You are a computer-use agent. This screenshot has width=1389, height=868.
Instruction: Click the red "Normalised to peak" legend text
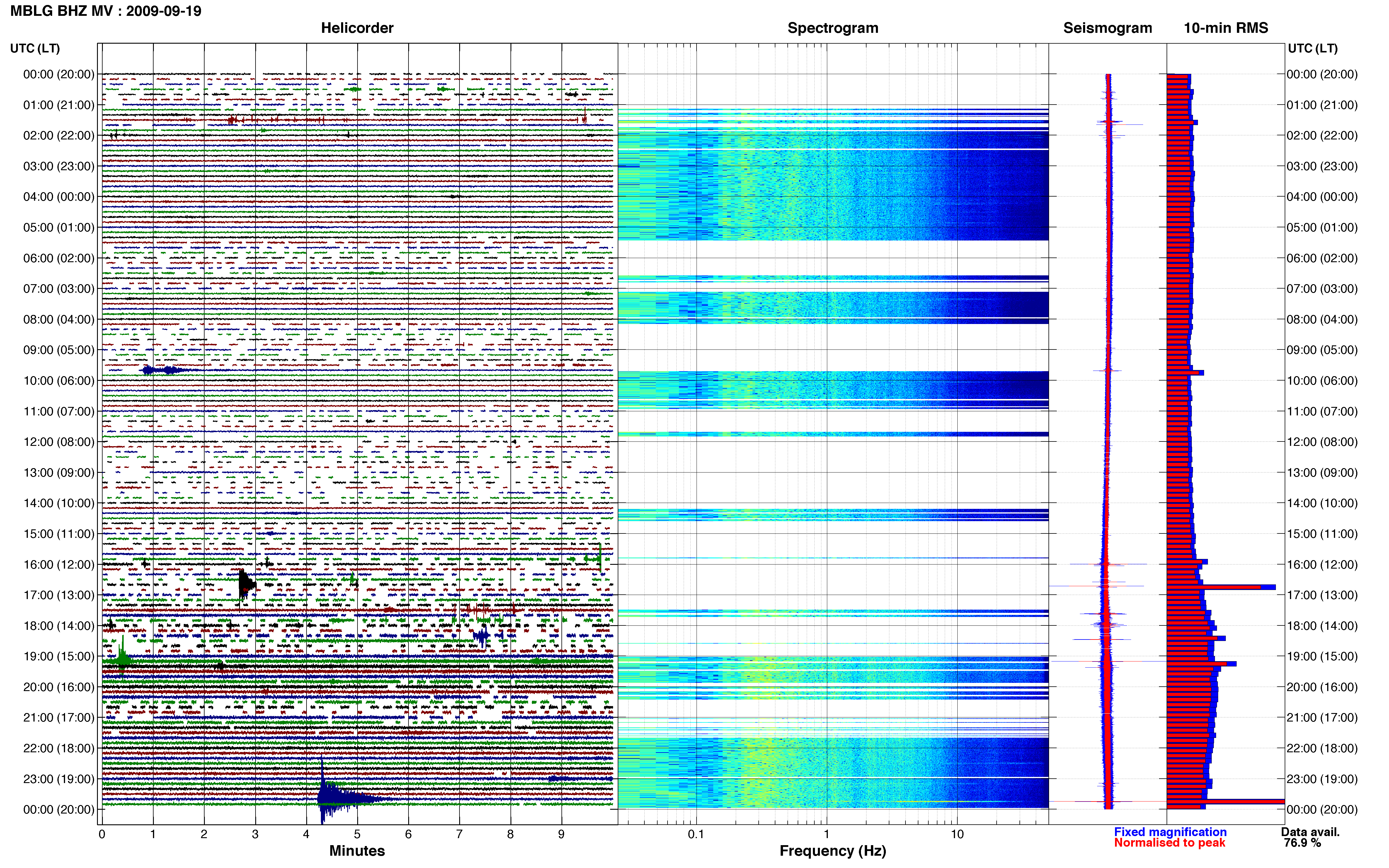click(1170, 843)
